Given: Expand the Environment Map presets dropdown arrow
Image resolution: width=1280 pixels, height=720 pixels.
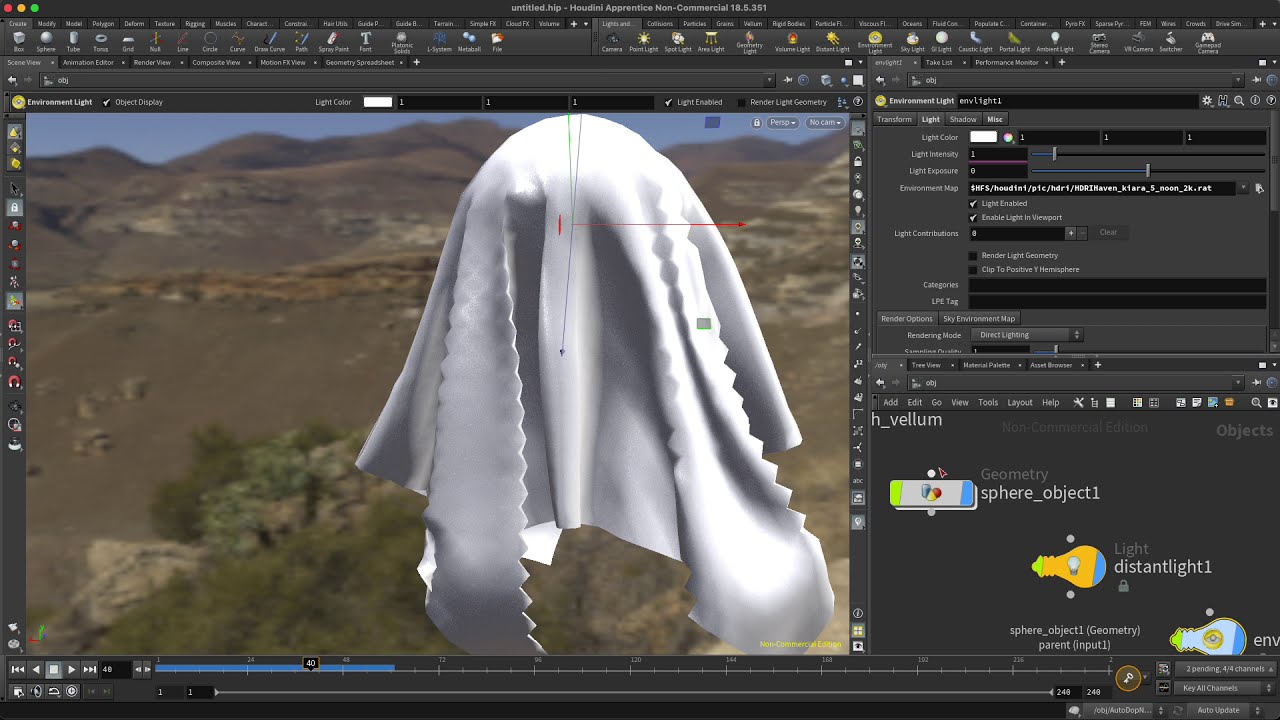Looking at the screenshot, I should (x=1243, y=188).
